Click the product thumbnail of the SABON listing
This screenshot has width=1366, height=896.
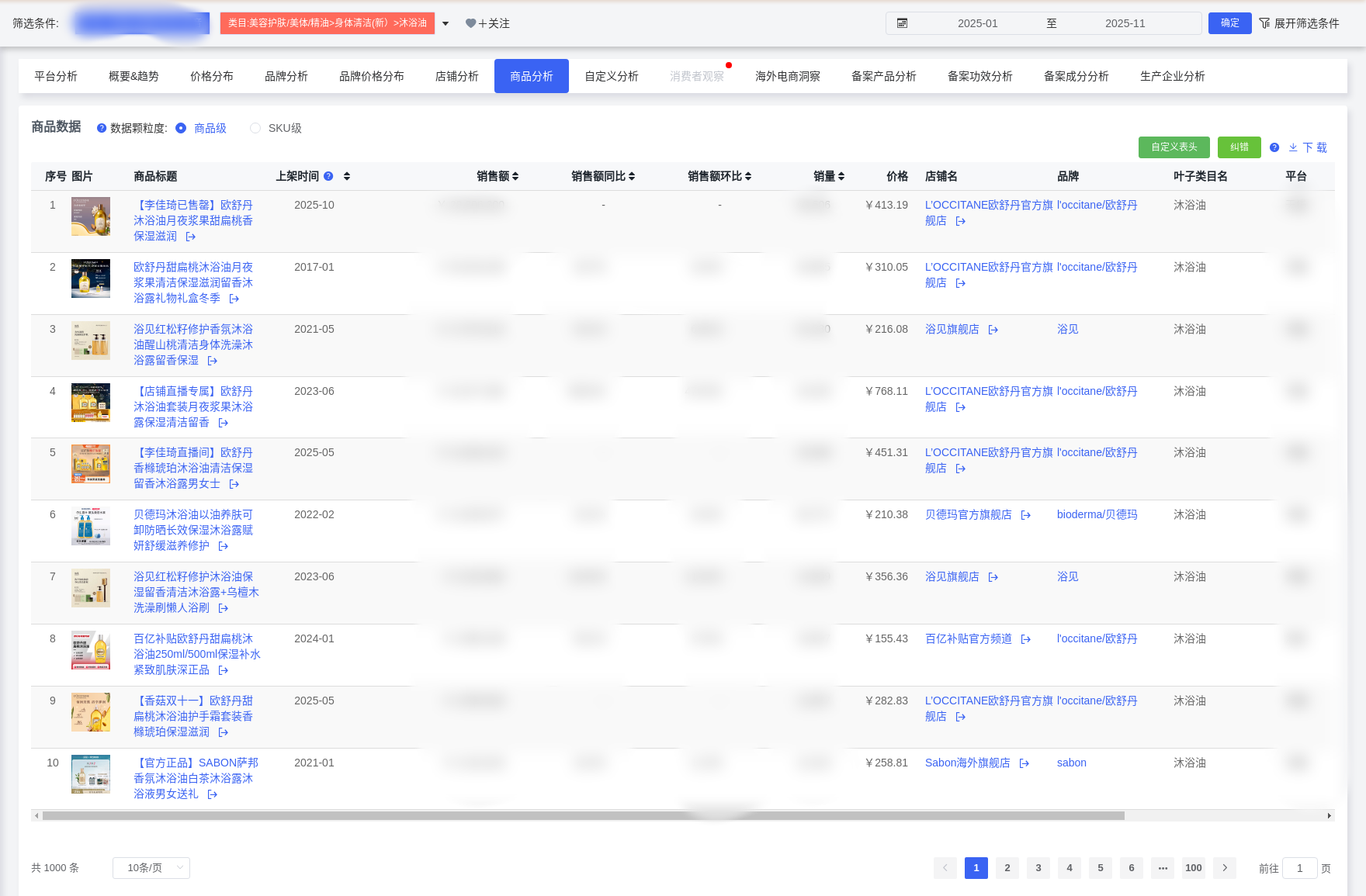90,774
